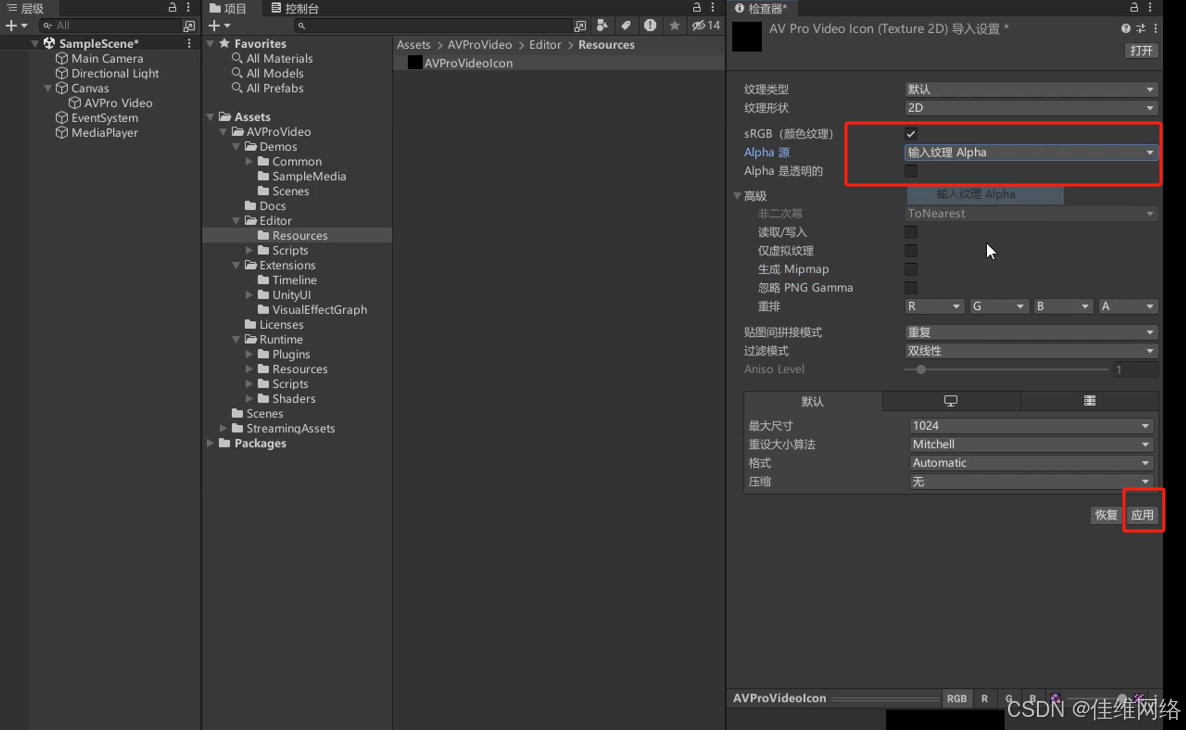Click the AV Pro Video Icon texture thumbnail

coord(747,37)
